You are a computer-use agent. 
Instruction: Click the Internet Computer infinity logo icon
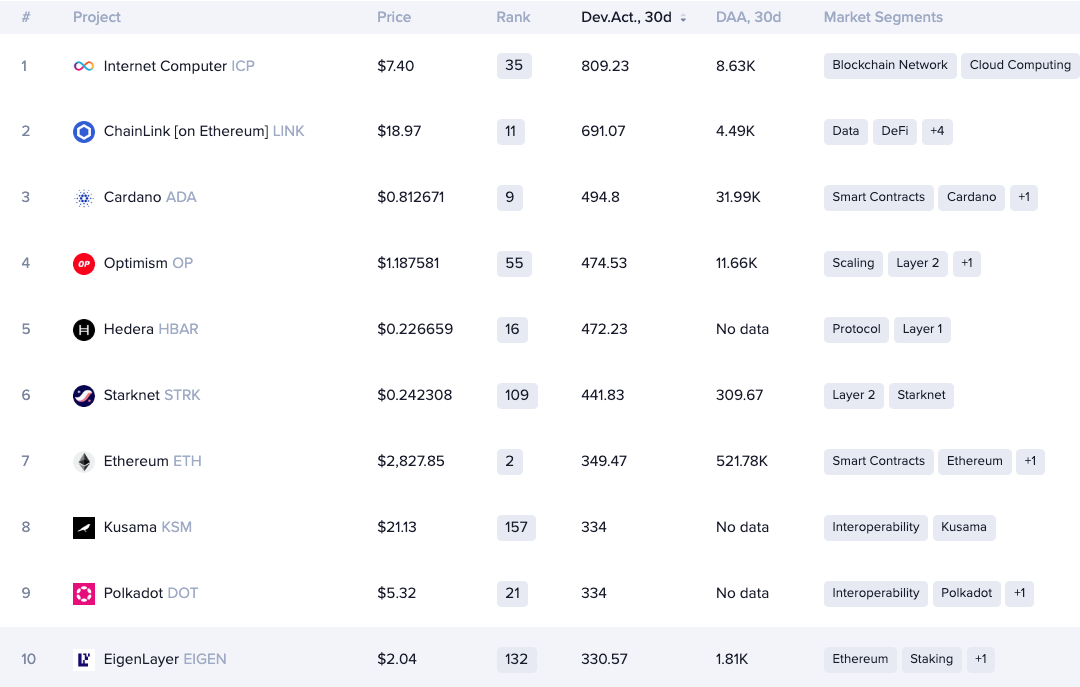click(84, 66)
